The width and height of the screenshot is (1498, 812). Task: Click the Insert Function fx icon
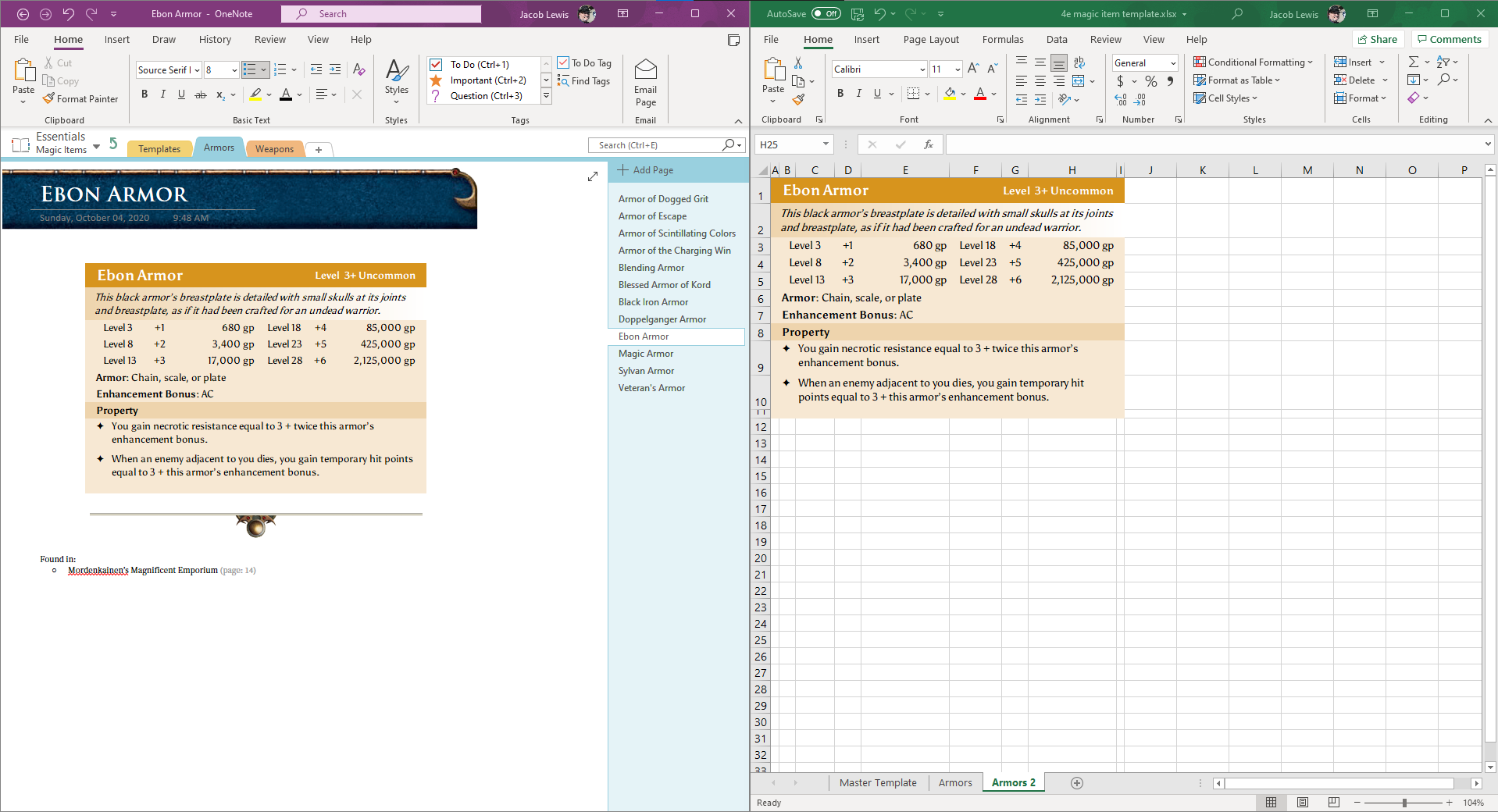(929, 144)
